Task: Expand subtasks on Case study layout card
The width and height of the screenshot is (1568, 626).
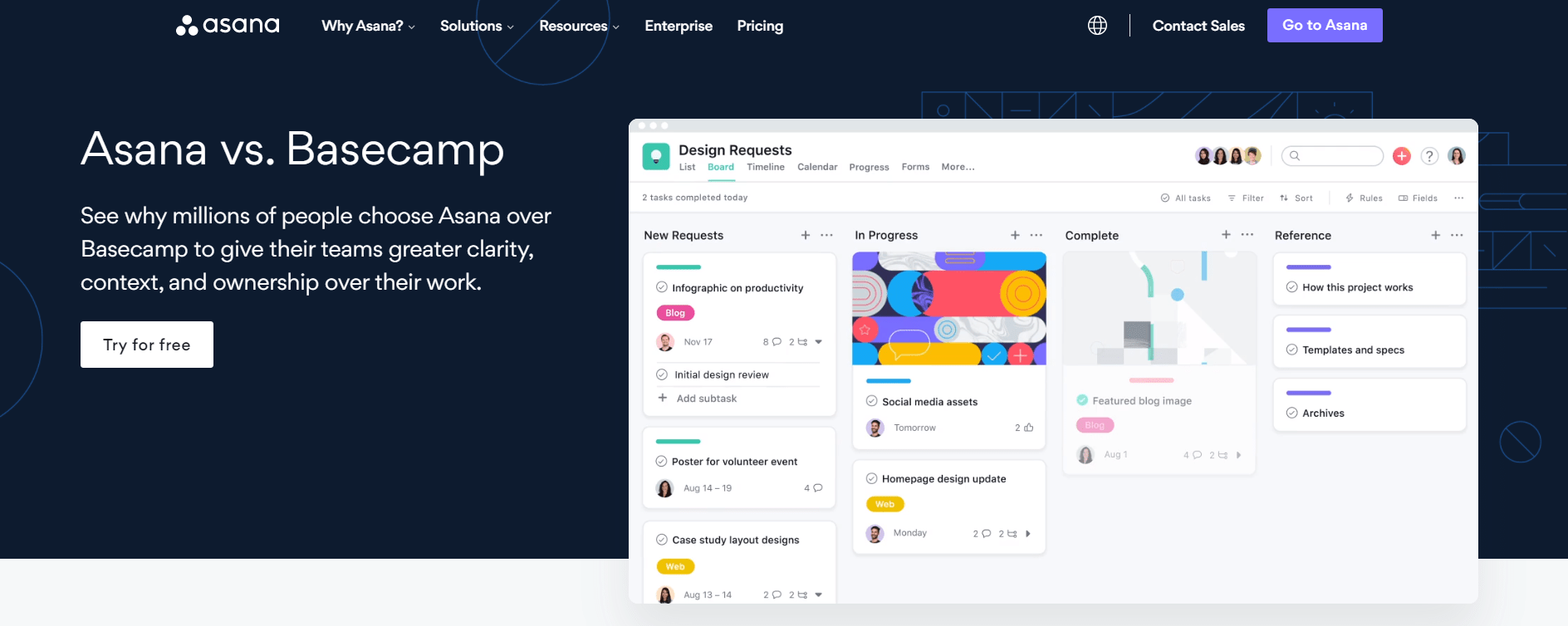Action: (x=819, y=594)
